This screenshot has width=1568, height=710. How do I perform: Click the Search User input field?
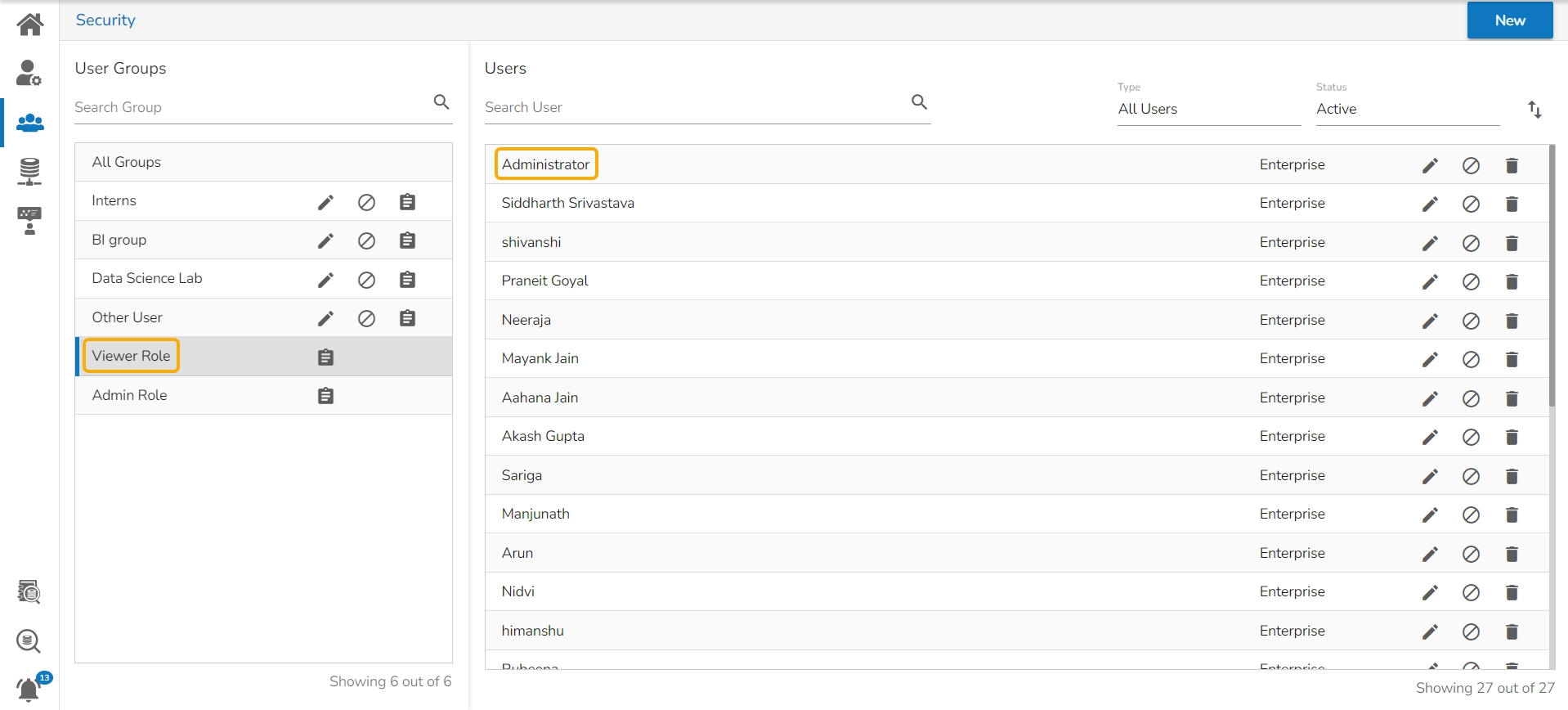[x=695, y=107]
